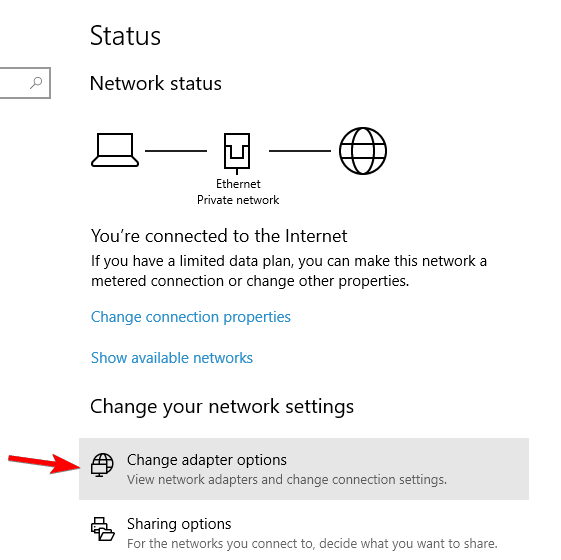Click You're connected to the Internet text
Viewport: 561px width, 560px height.
(x=219, y=236)
